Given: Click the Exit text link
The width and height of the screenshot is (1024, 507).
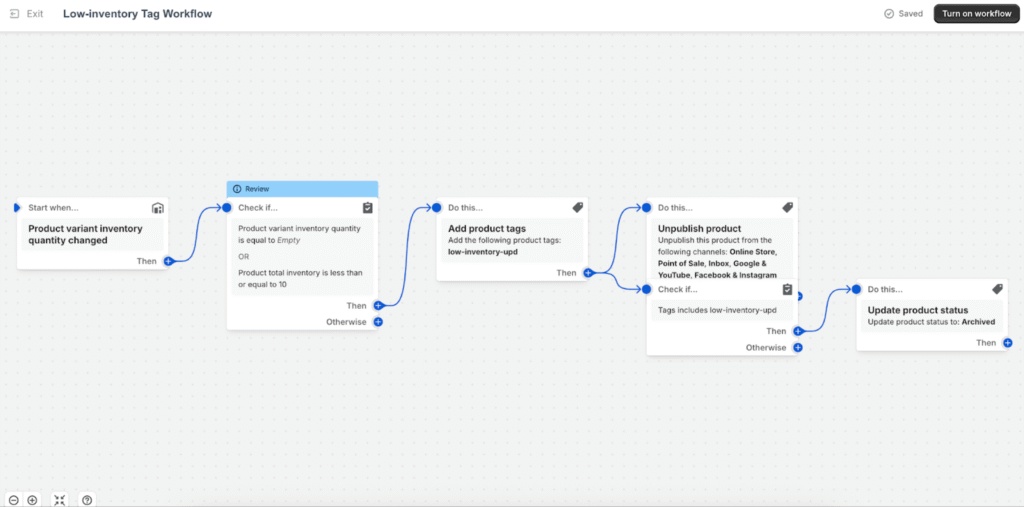Looking at the screenshot, I should [35, 14].
